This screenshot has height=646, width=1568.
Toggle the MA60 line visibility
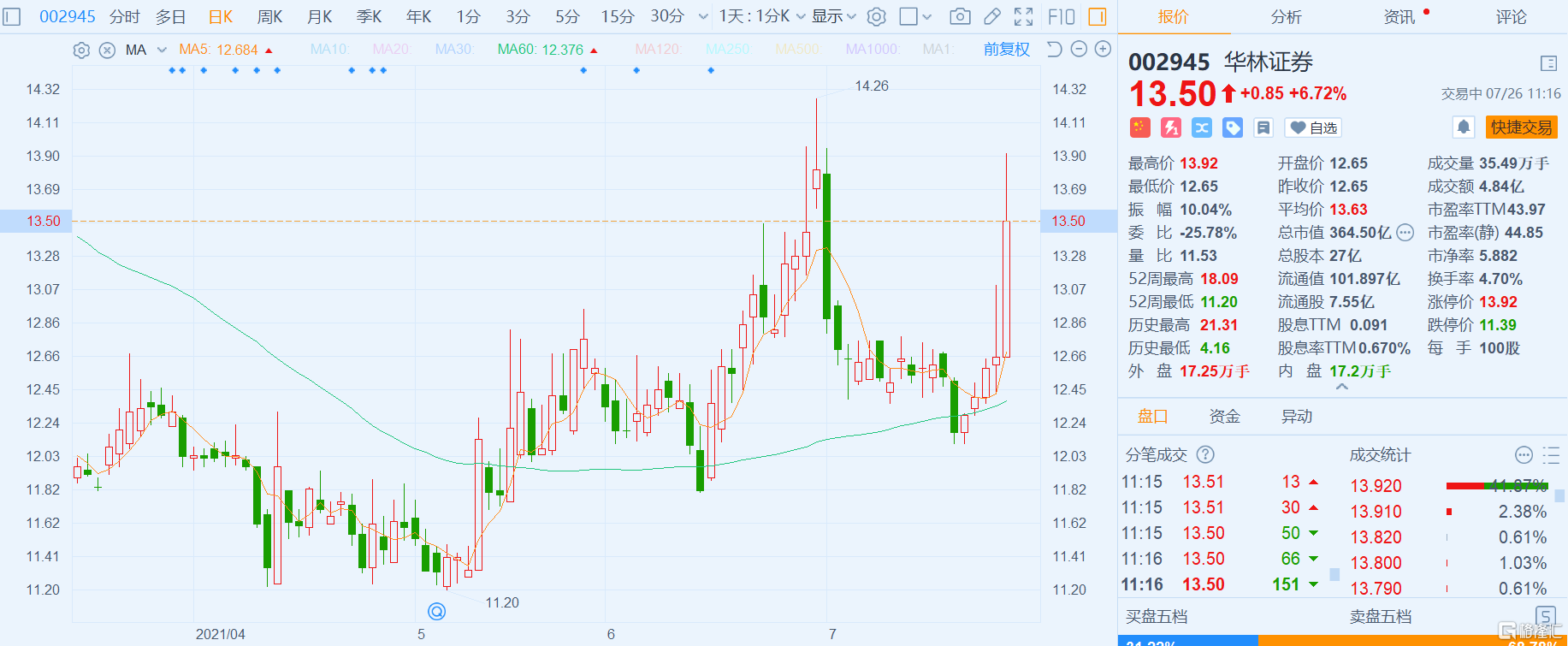pyautogui.click(x=547, y=50)
